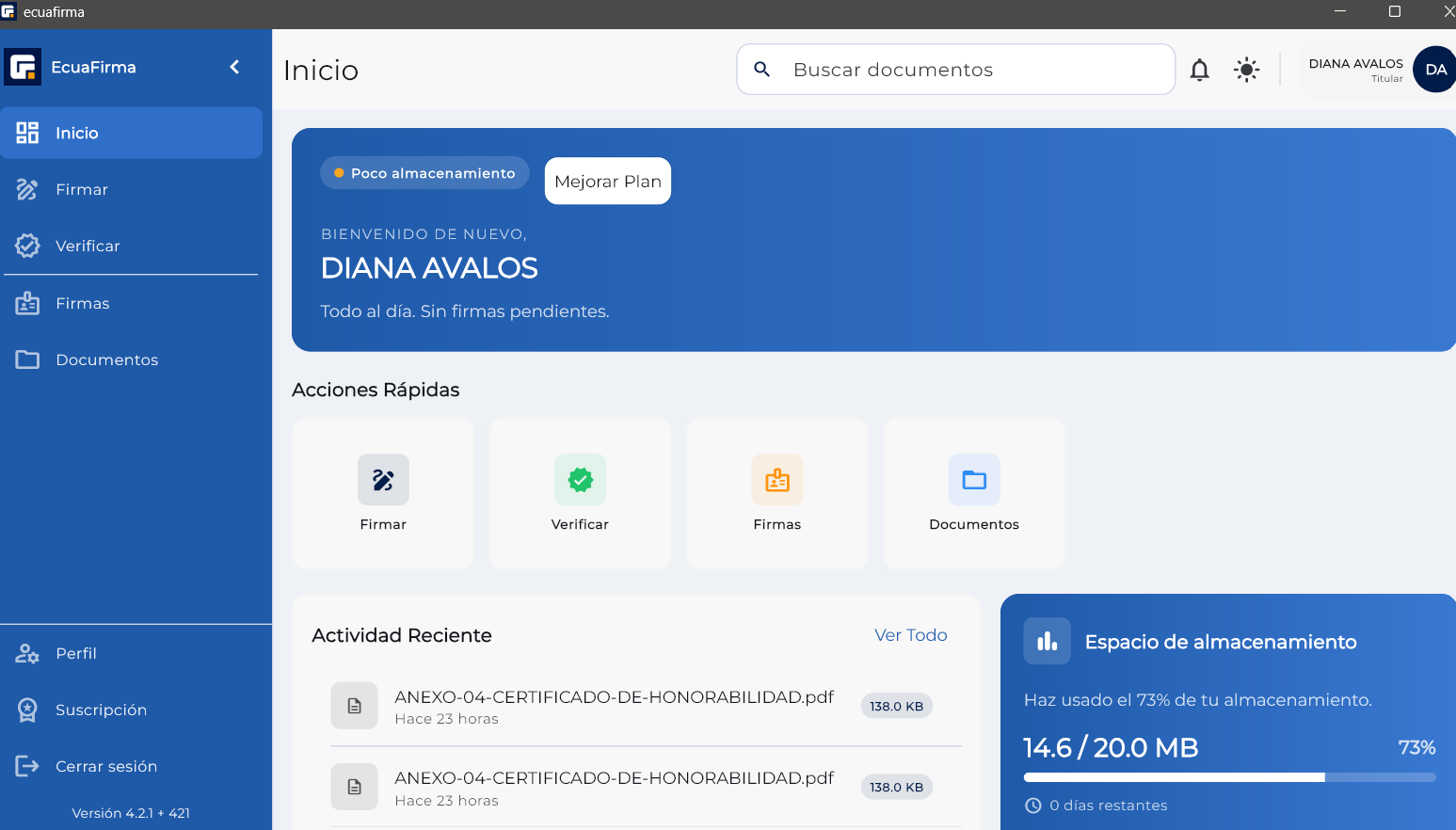Viewport: 1456px width, 830px height.
Task: Open Verificar from the sidebar
Action: pyautogui.click(x=131, y=246)
